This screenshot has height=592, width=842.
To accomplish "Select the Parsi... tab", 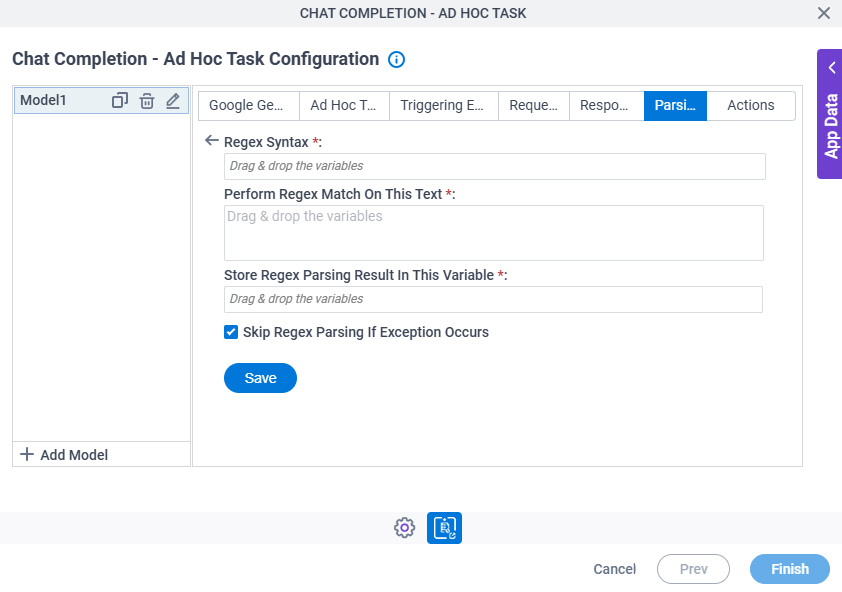I will [x=675, y=105].
